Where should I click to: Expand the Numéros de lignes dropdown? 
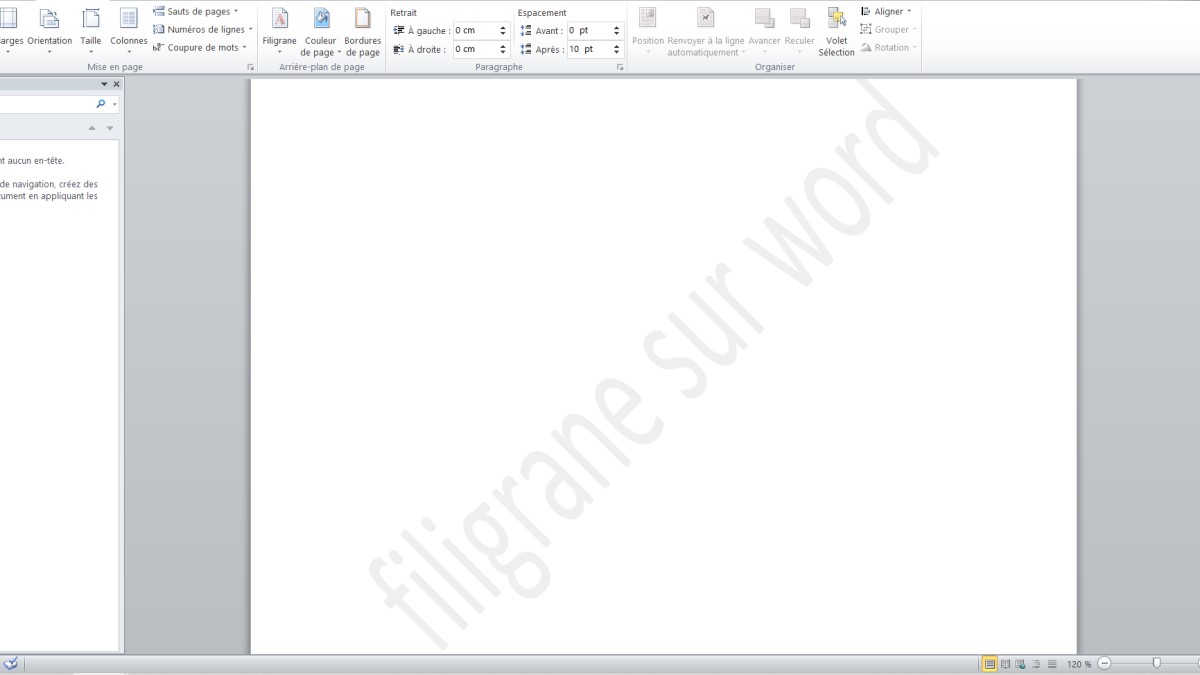pos(200,30)
